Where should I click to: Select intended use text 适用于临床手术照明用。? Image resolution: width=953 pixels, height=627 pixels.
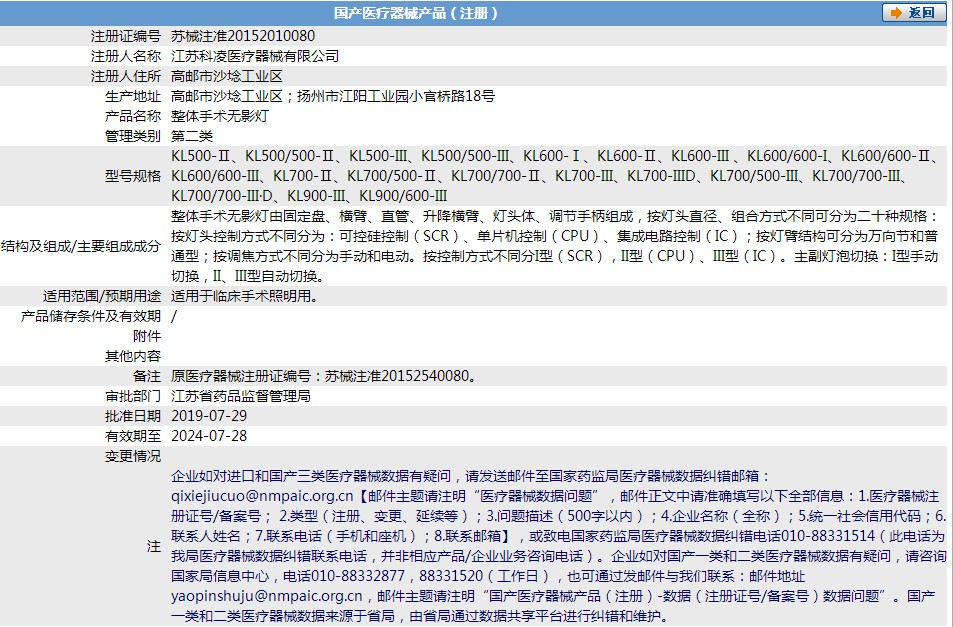246,296
